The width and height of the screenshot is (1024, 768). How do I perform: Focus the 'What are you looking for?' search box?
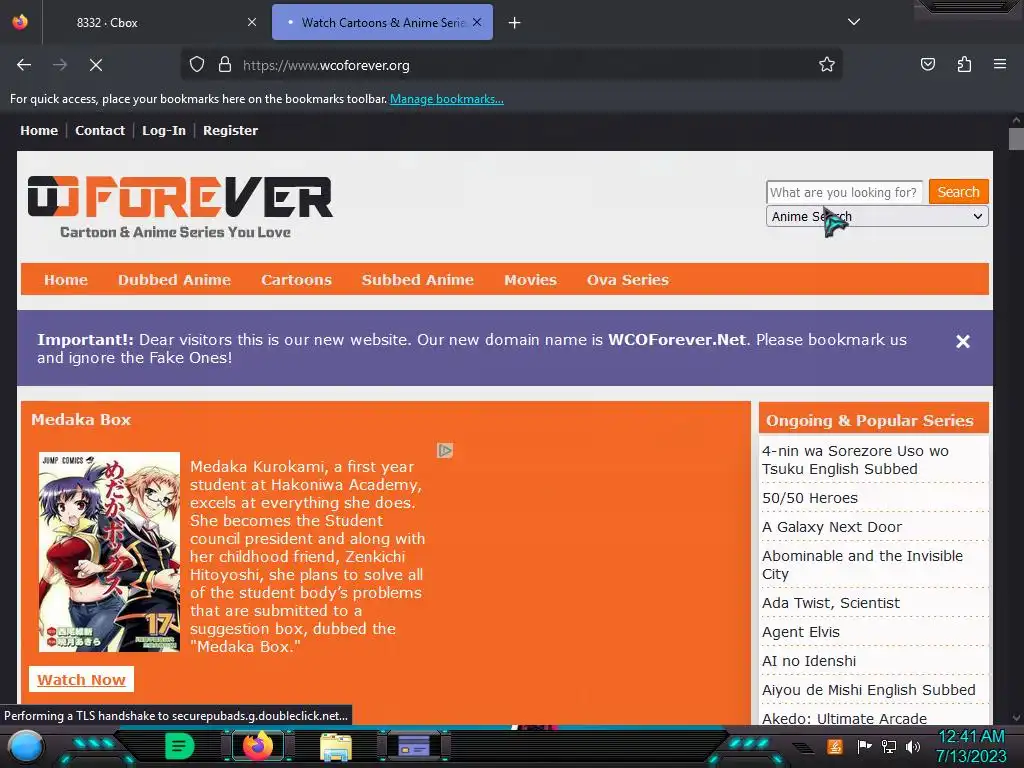844,192
